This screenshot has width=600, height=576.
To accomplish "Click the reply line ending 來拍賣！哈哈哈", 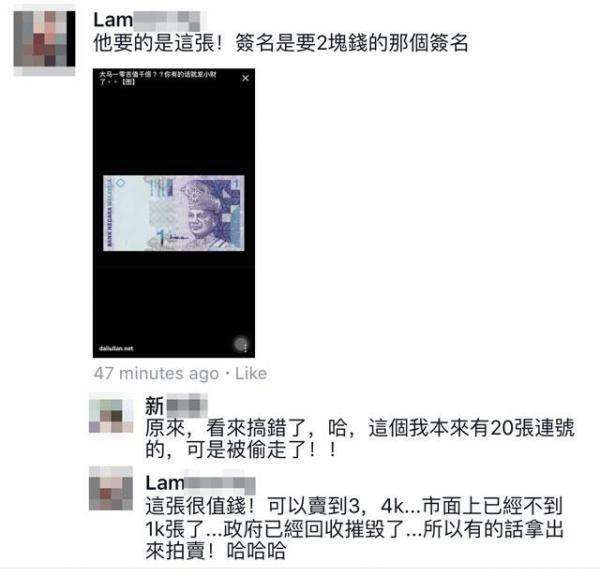I will (x=215, y=551).
